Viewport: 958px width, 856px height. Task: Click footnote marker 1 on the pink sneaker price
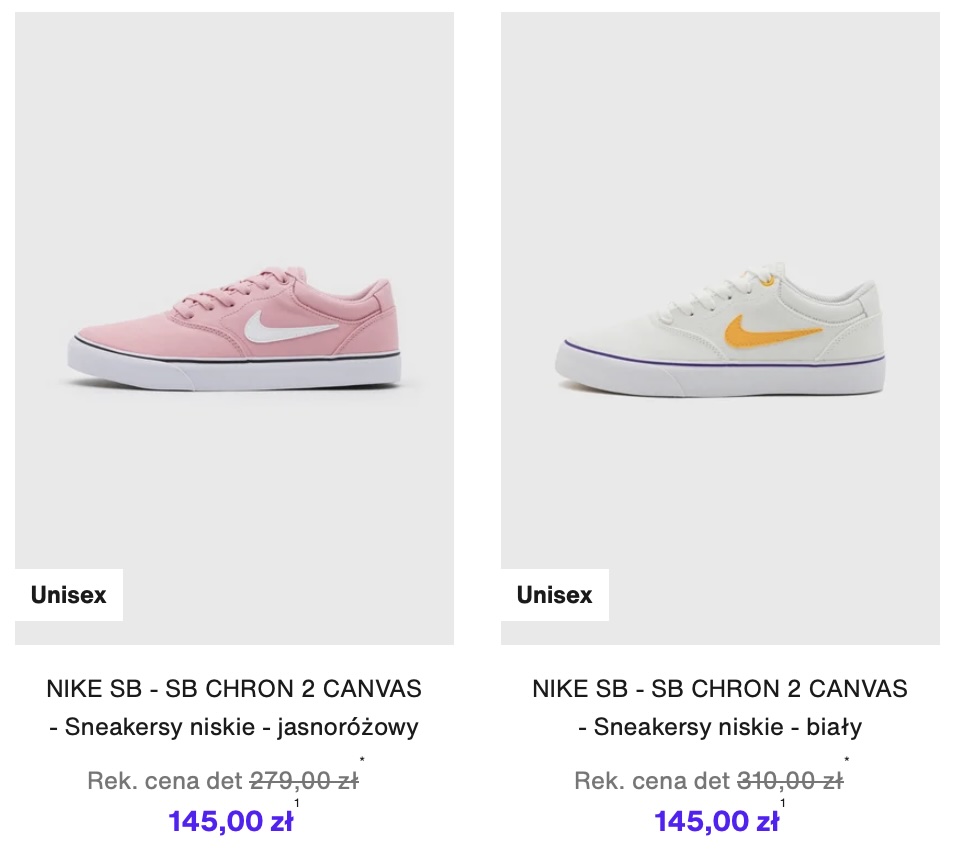click(x=297, y=803)
